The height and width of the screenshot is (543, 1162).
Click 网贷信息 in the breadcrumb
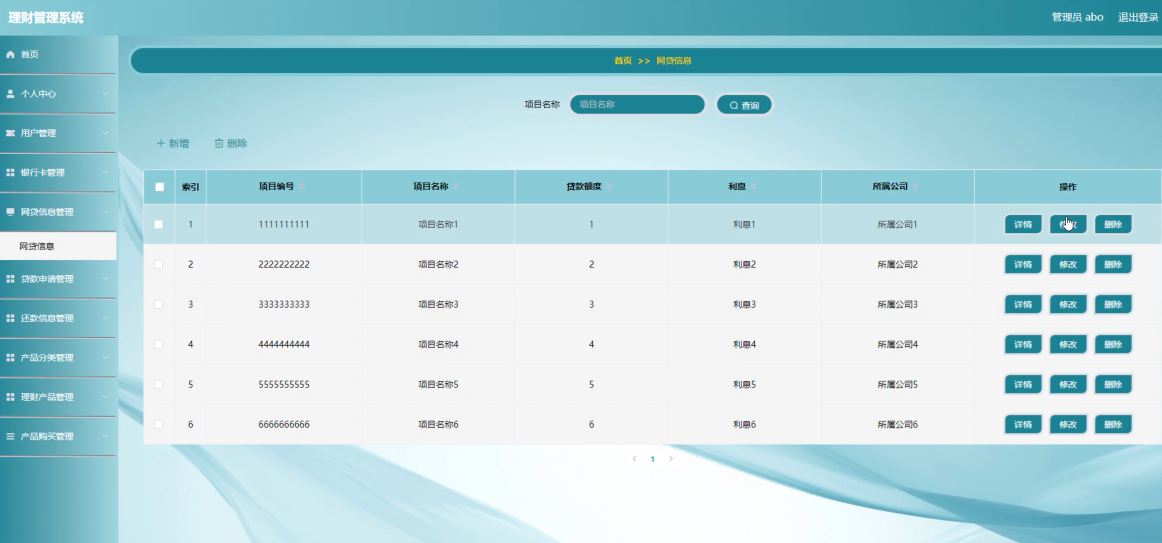coord(674,61)
